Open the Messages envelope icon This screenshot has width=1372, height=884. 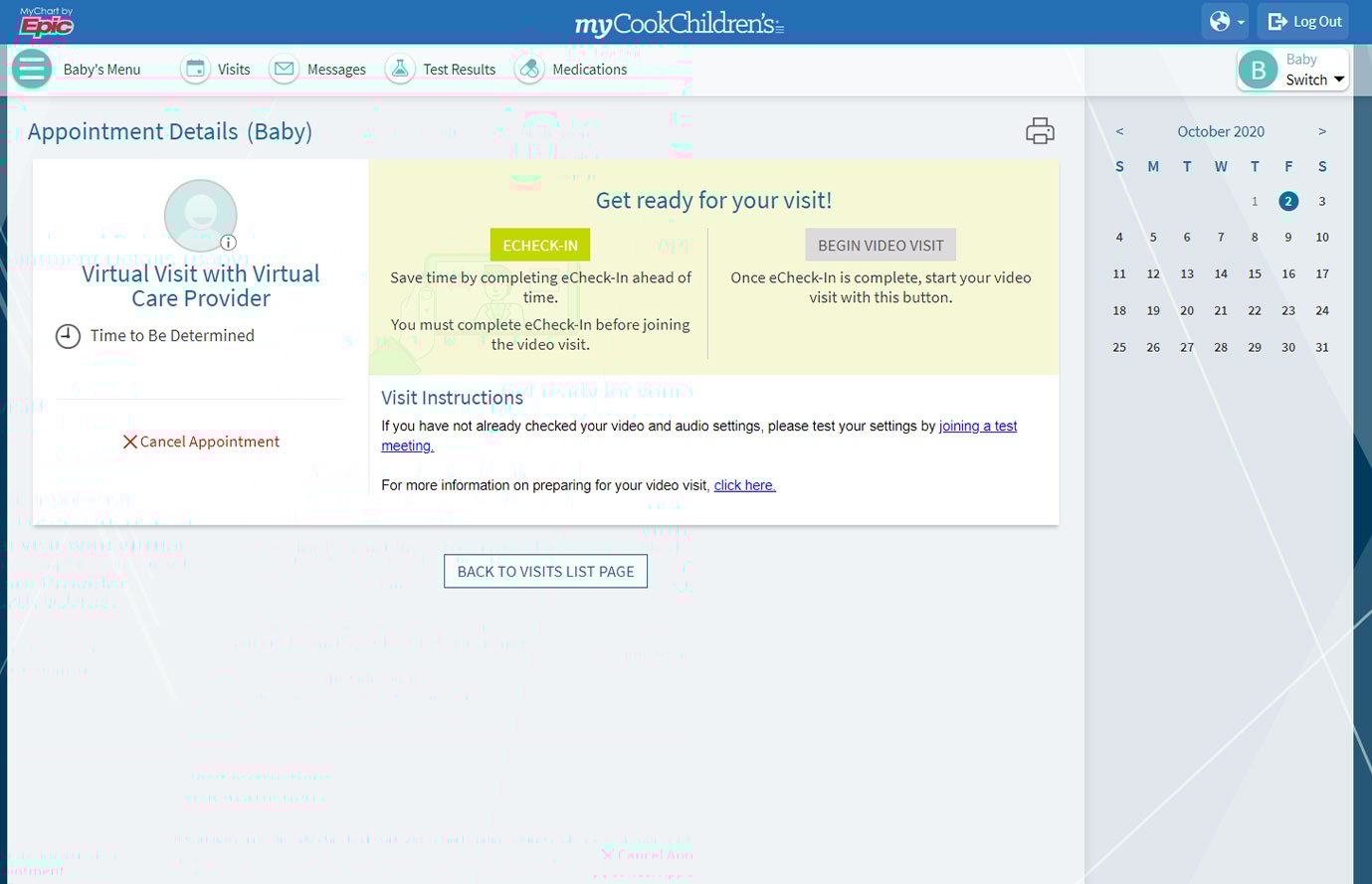click(285, 69)
